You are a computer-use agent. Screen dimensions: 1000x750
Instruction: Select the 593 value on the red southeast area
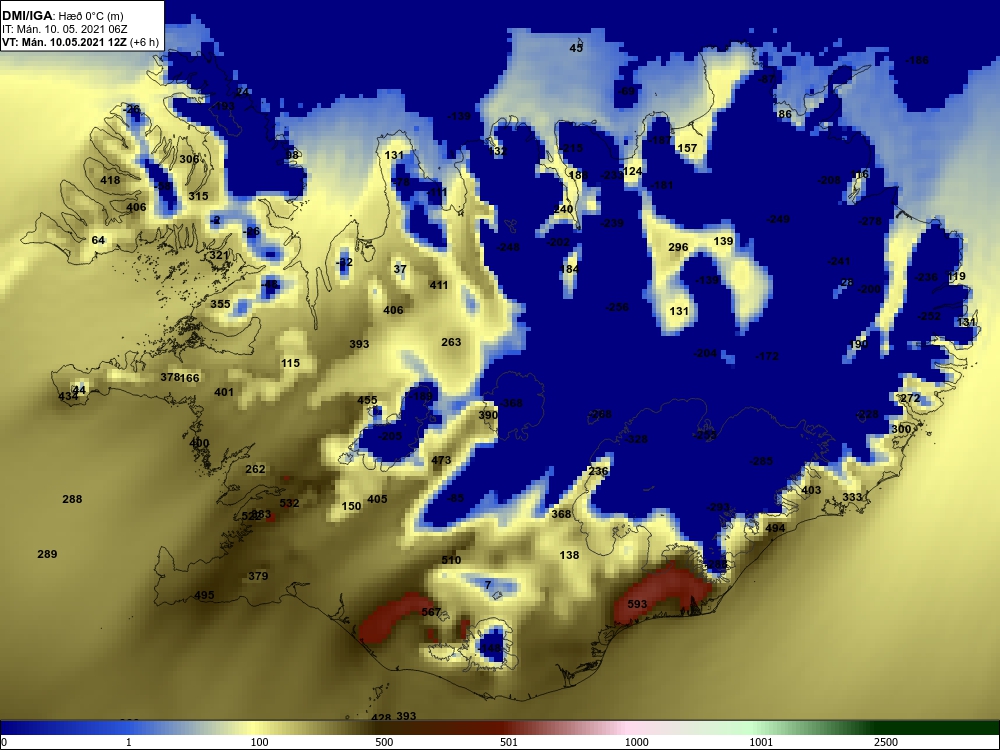point(637,604)
